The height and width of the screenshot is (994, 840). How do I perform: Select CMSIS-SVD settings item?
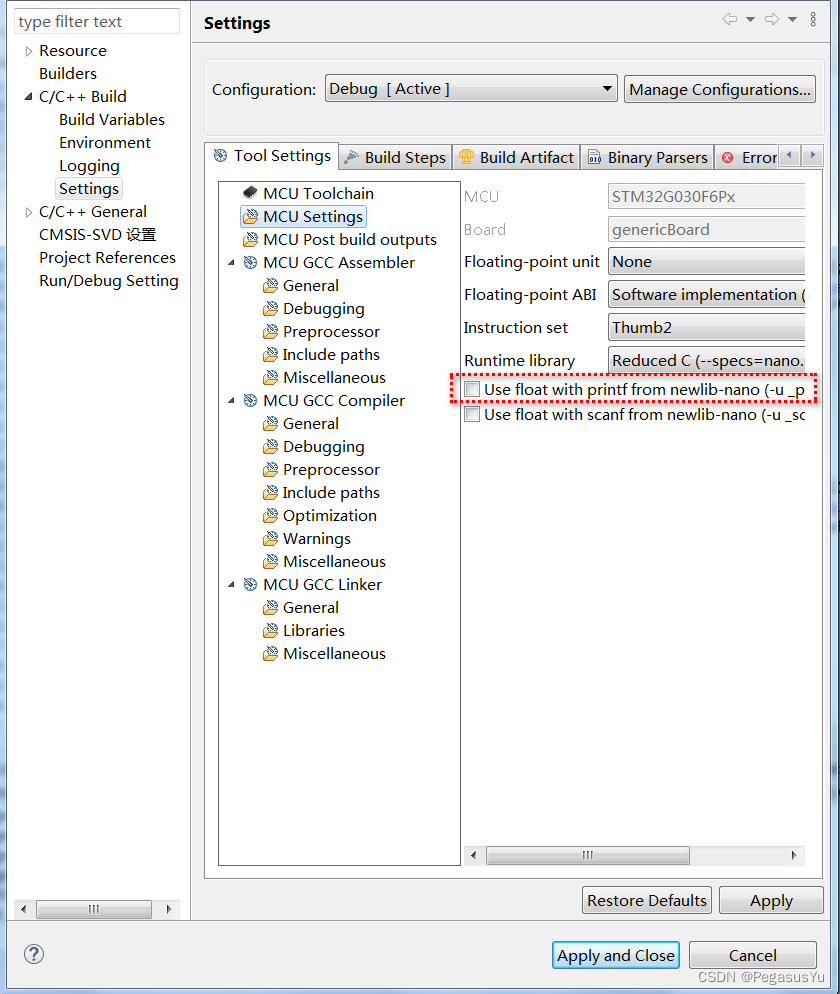(x=98, y=235)
